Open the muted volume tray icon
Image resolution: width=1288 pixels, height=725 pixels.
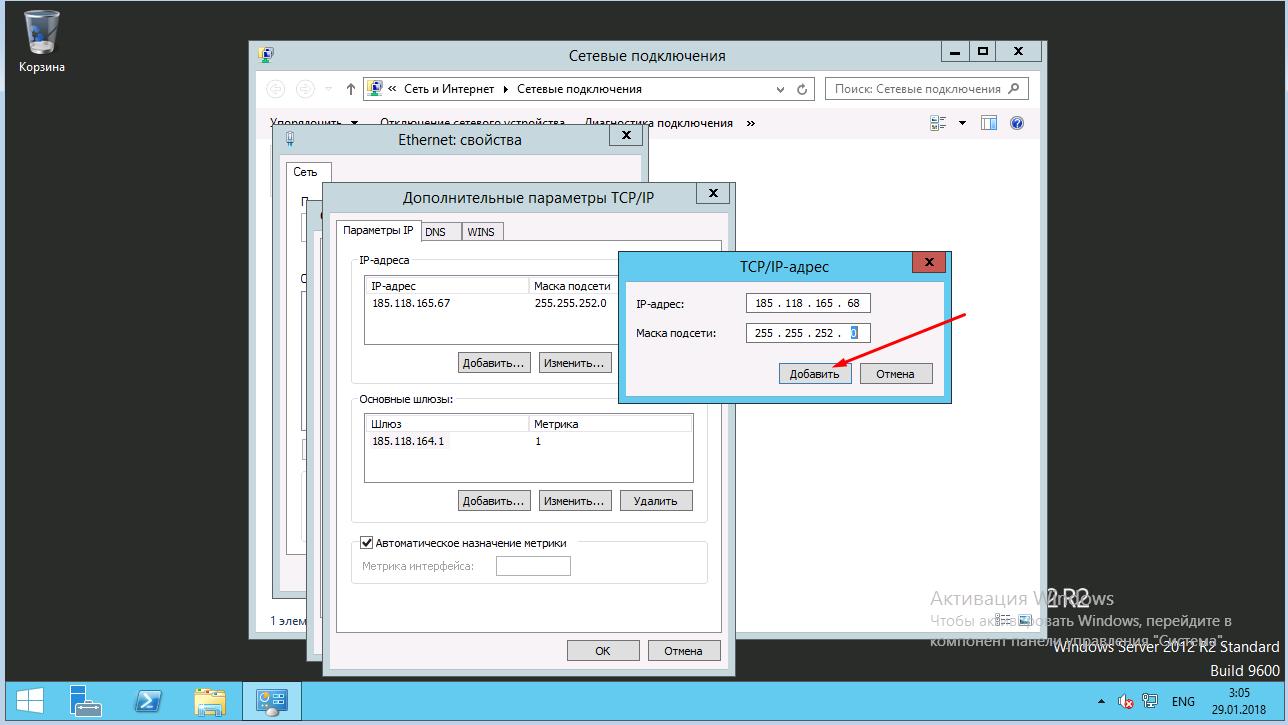(1126, 702)
